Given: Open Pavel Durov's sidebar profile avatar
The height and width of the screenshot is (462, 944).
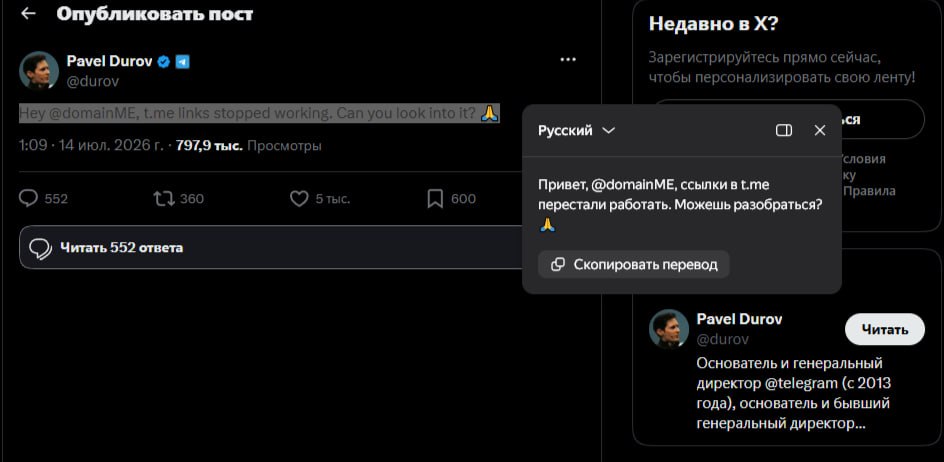Looking at the screenshot, I should click(x=668, y=329).
